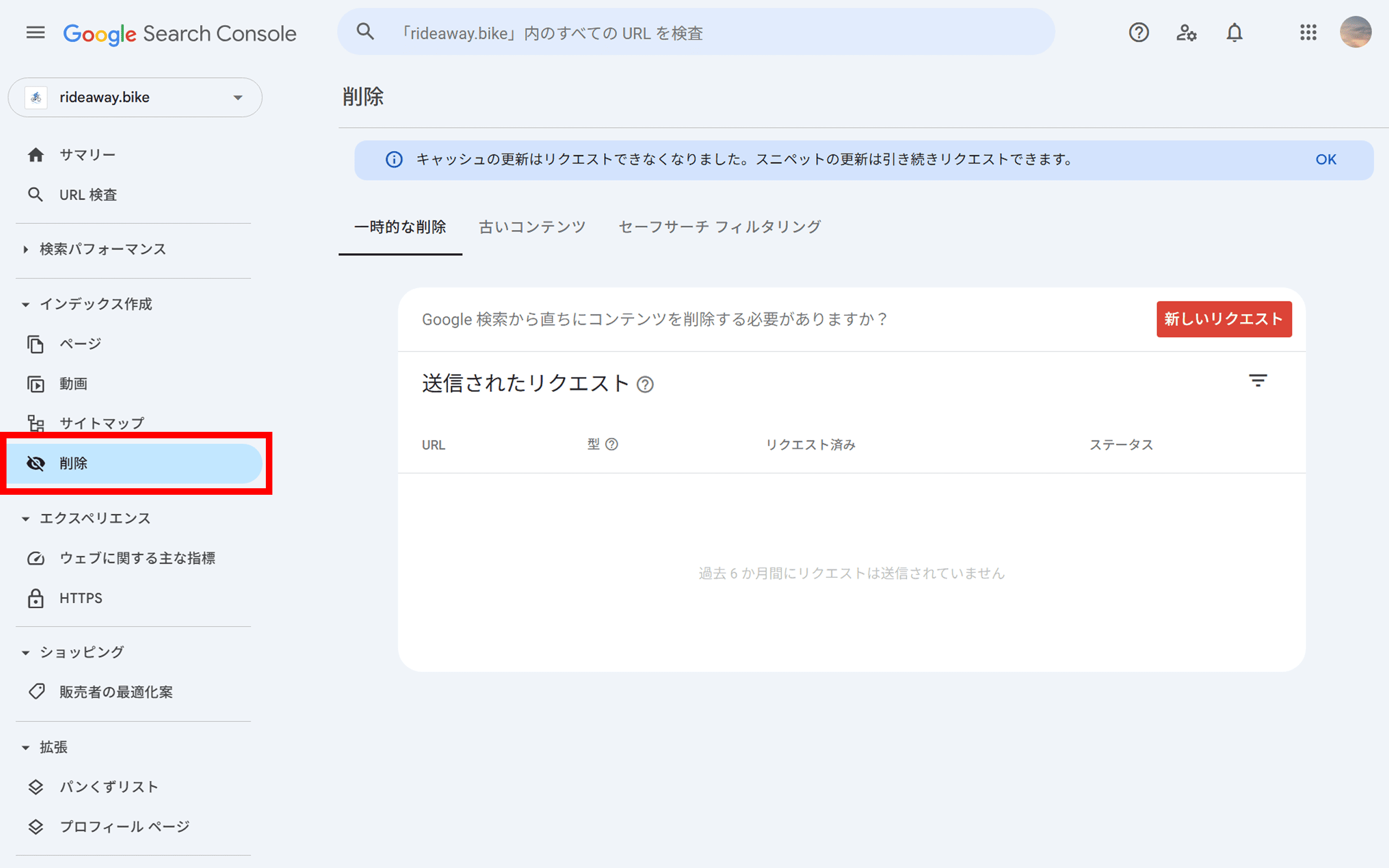The height and width of the screenshot is (868, 1389).
Task: Click the リクエスト済み column header
Action: click(811, 445)
